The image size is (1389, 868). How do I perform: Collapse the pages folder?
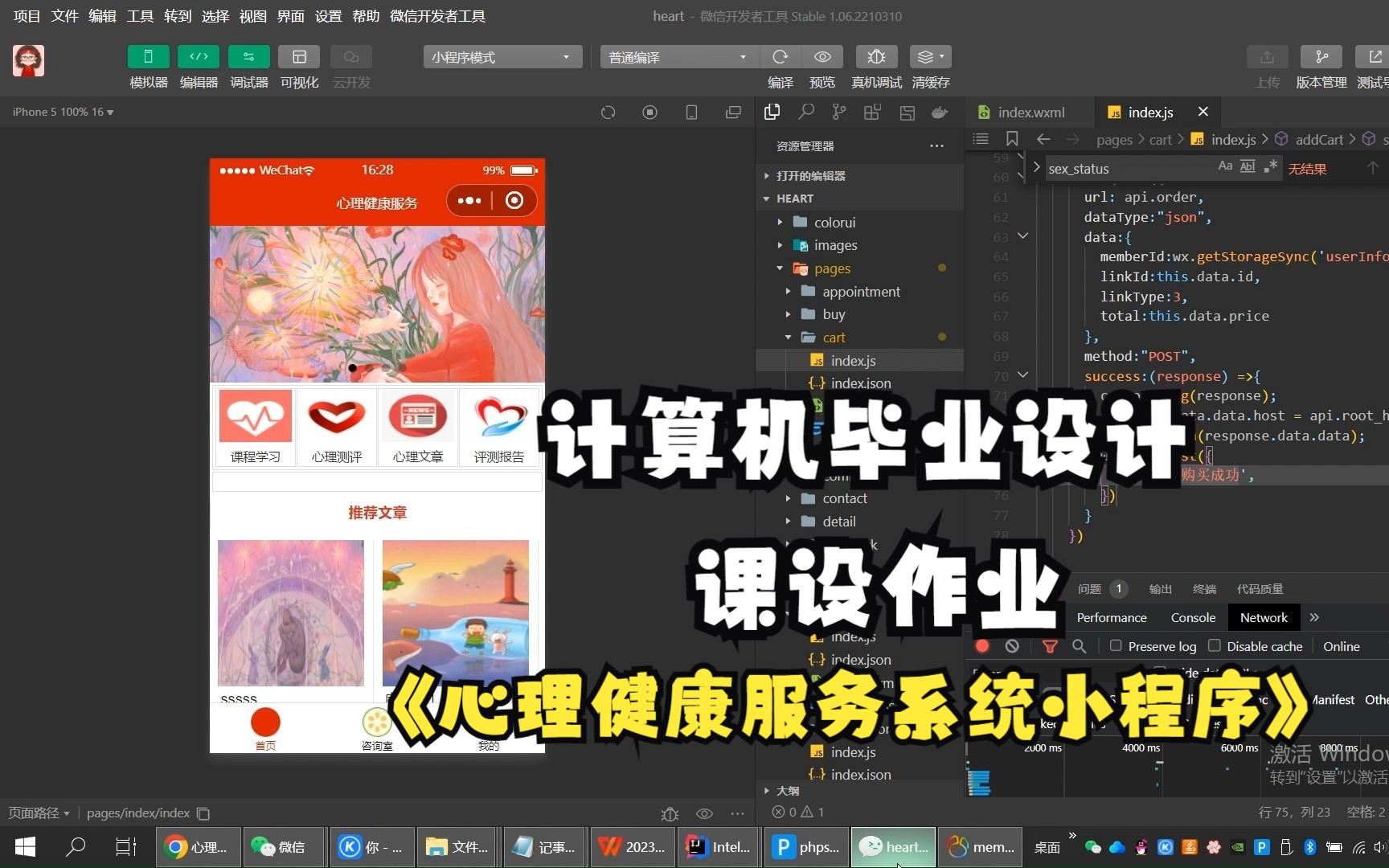click(832, 268)
